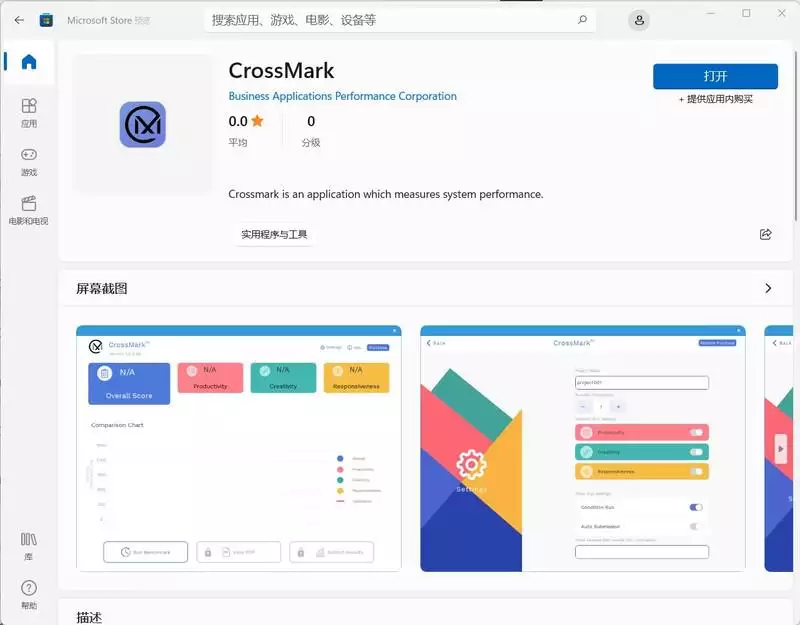Click the Microsoft Store logo icon
This screenshot has height=625, width=800.
[x=46, y=20]
